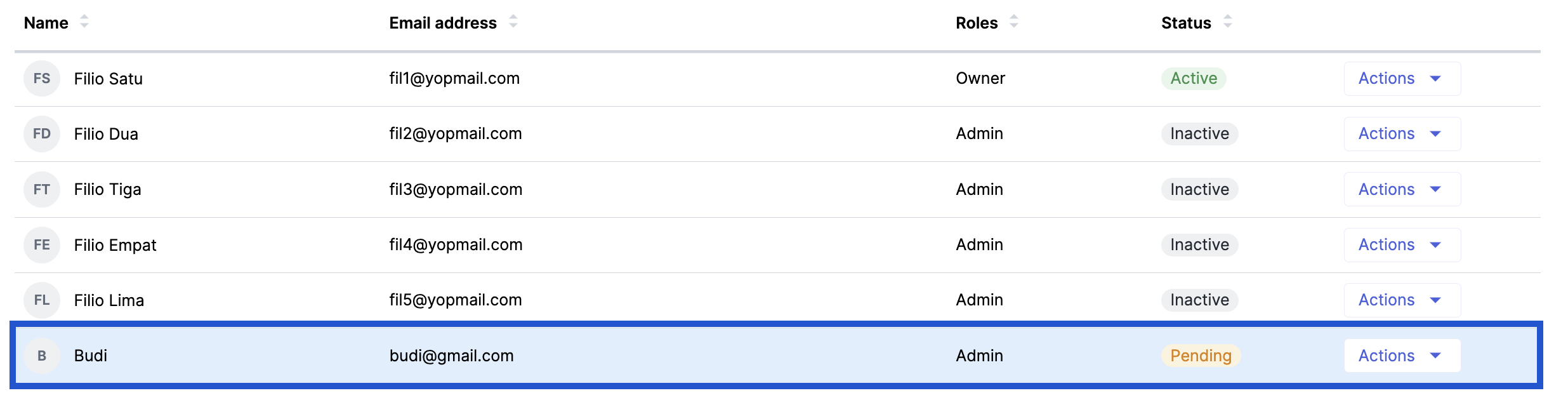Expand Actions menu for Filio Empat
The width and height of the screenshot is (1568, 400).
point(1402,245)
